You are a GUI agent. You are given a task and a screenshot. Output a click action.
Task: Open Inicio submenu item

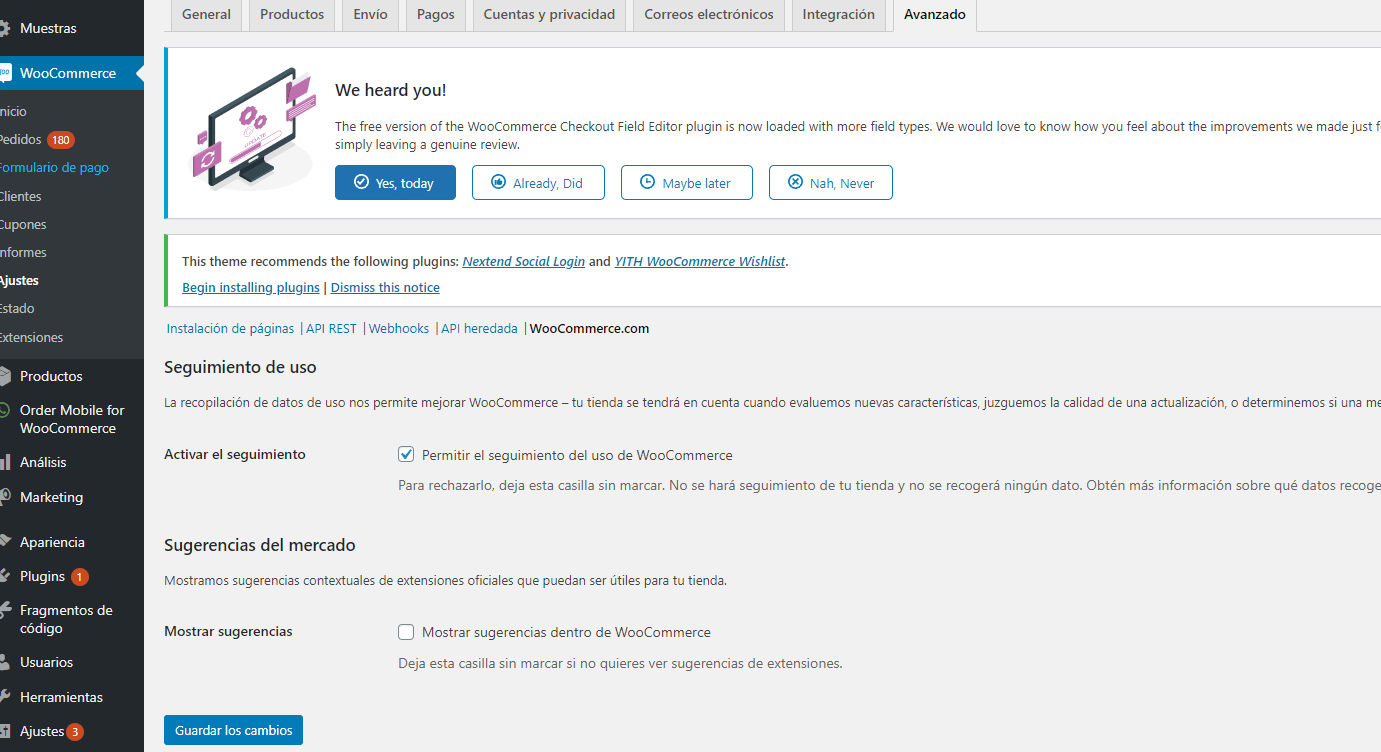(13, 111)
